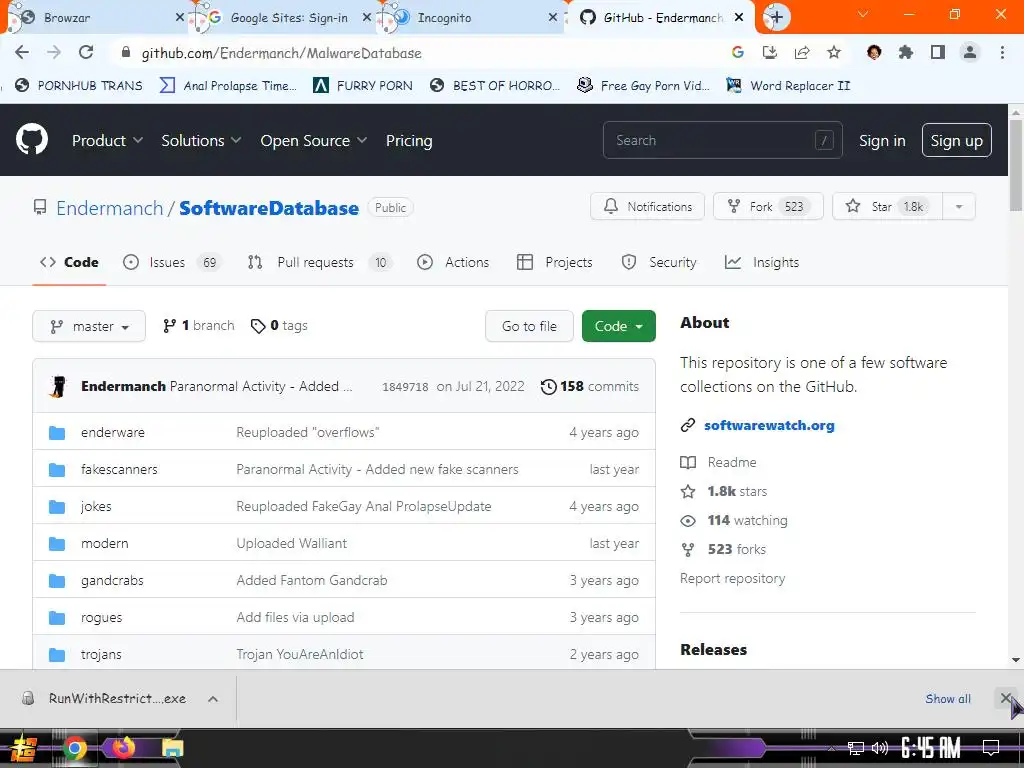Open the notification center tray icon

(x=991, y=748)
